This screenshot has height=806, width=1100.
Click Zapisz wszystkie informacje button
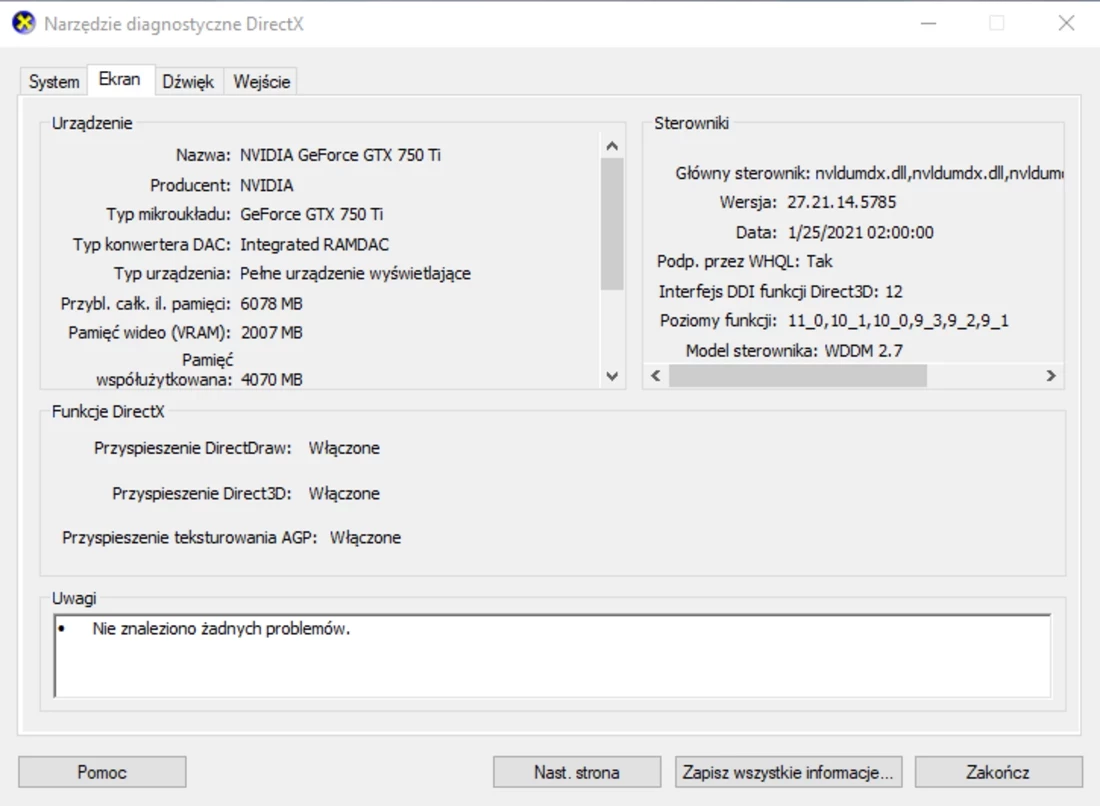789,772
